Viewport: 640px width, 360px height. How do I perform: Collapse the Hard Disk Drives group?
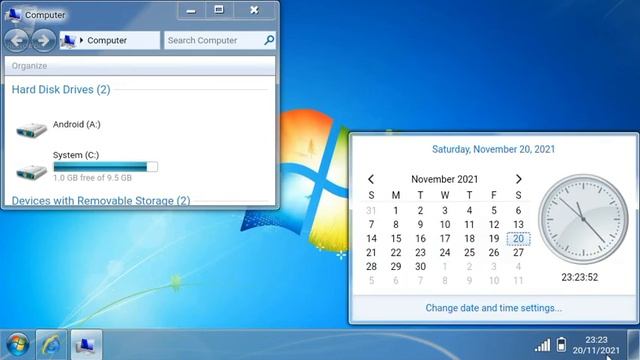coord(61,89)
